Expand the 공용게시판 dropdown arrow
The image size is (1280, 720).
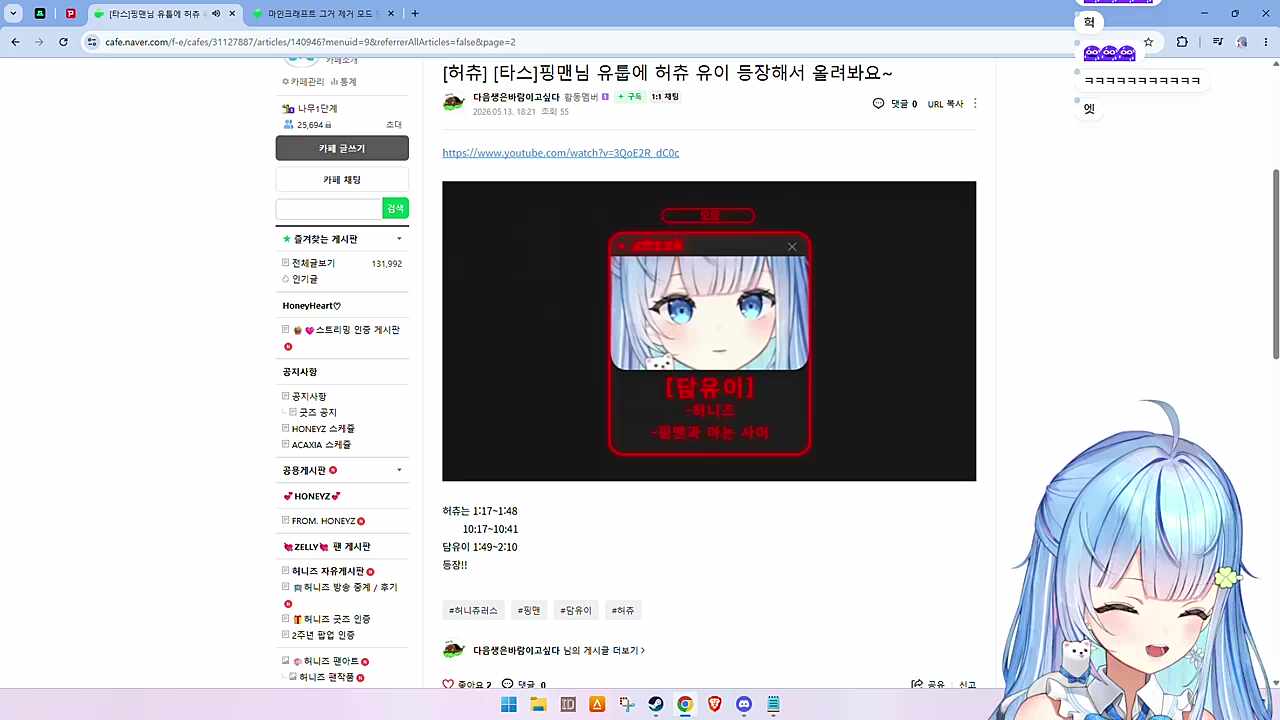pyautogui.click(x=399, y=470)
